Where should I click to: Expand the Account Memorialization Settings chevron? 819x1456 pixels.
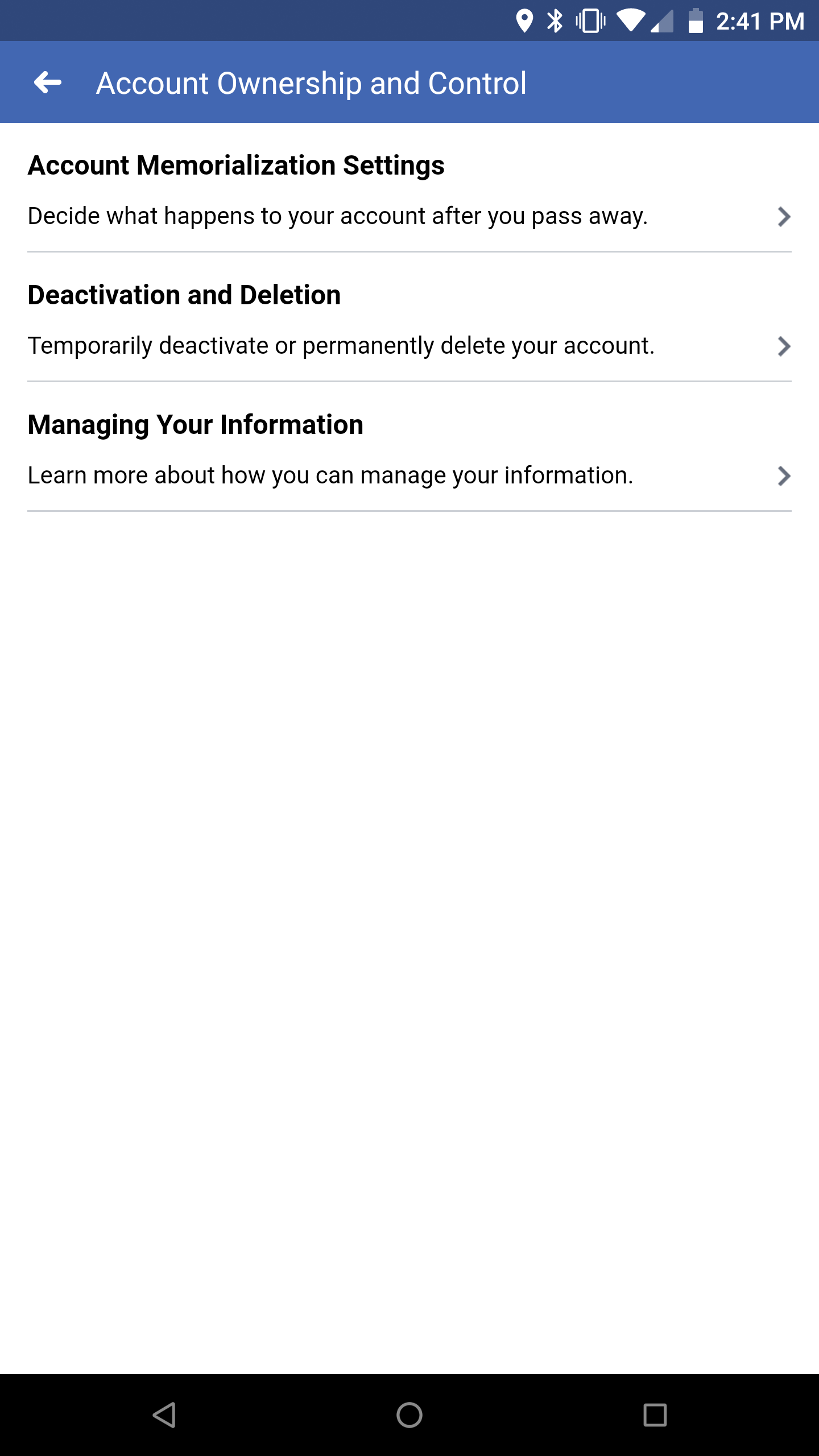pyautogui.click(x=784, y=217)
